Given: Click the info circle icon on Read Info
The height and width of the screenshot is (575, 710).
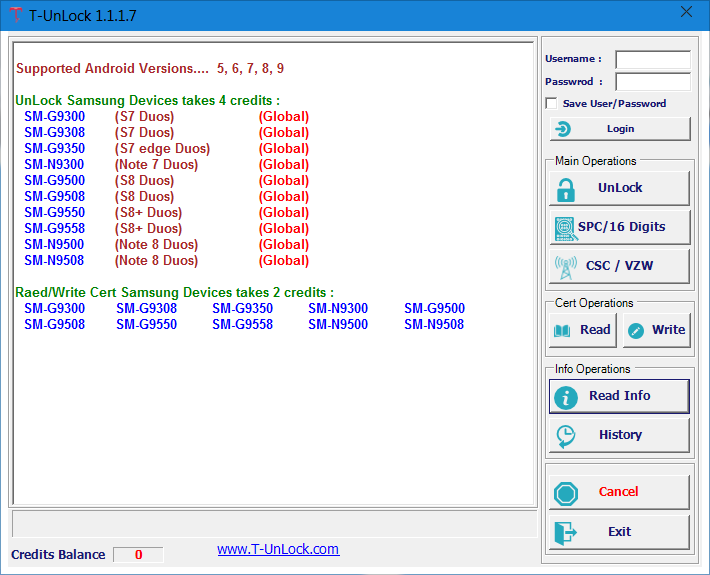Looking at the screenshot, I should (566, 398).
